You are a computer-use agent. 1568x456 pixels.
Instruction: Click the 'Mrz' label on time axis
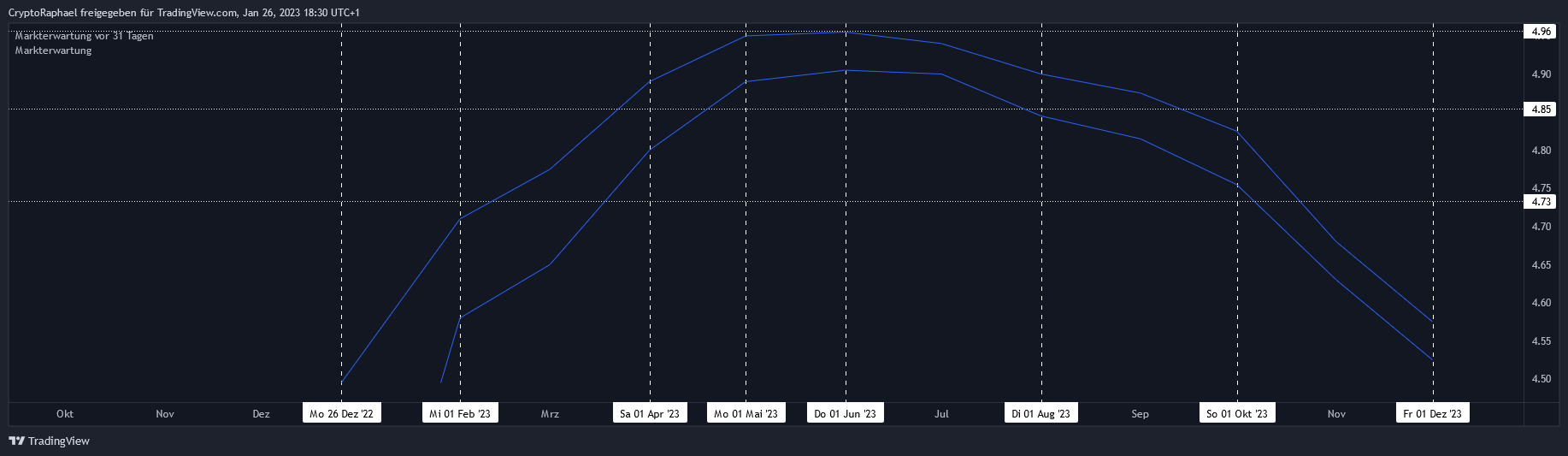pyautogui.click(x=550, y=414)
